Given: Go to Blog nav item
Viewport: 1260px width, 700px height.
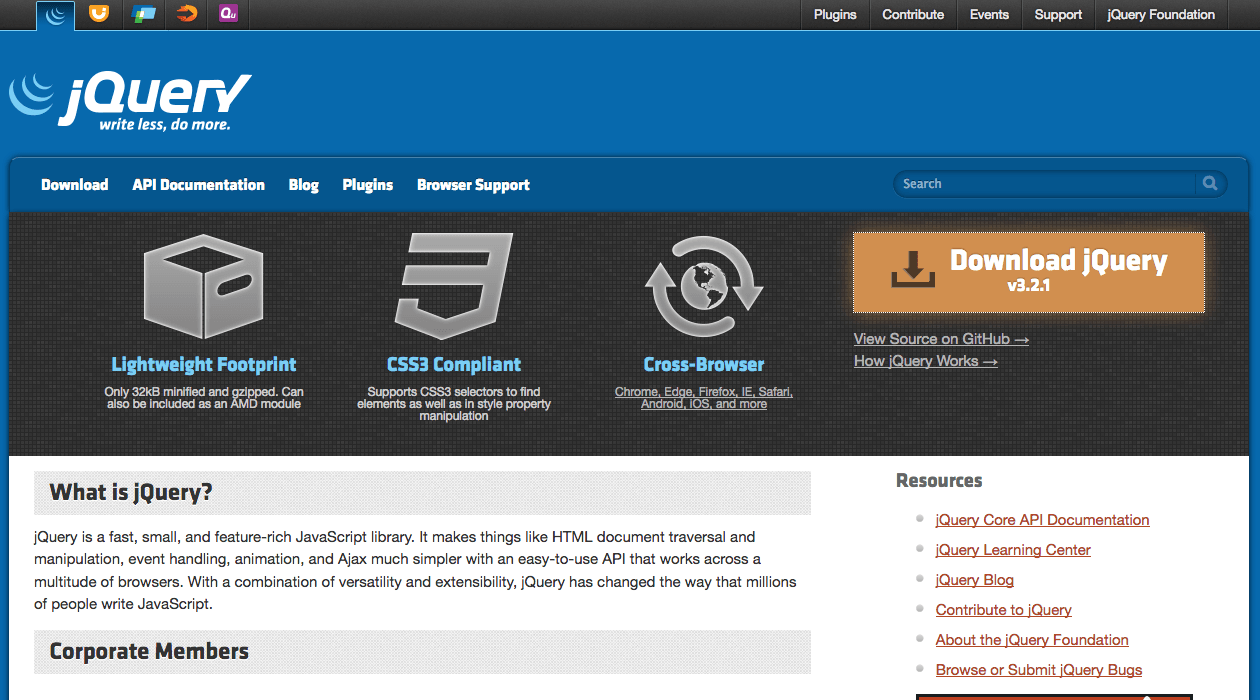Looking at the screenshot, I should pos(303,185).
